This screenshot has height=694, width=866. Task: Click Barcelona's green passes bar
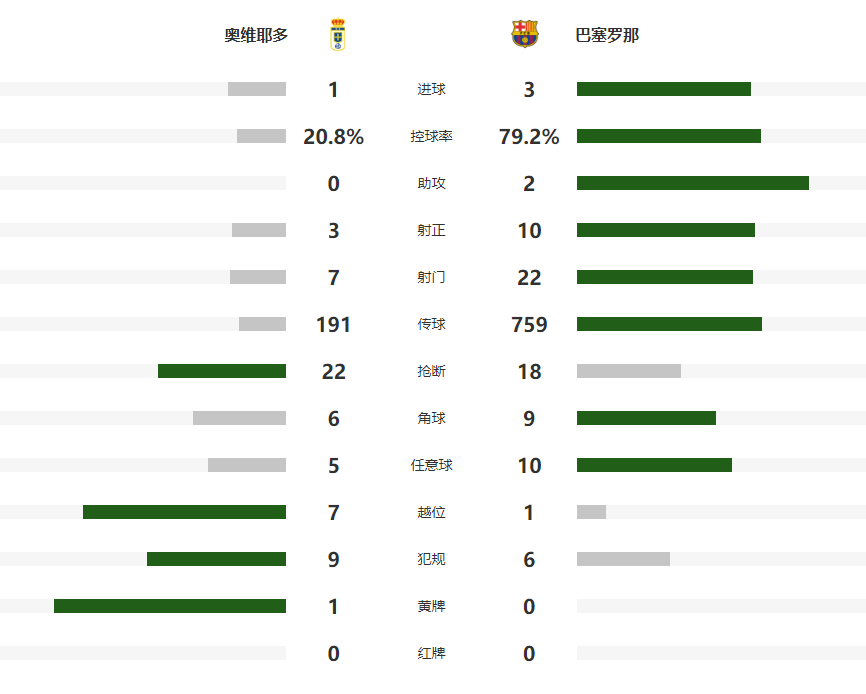point(669,324)
